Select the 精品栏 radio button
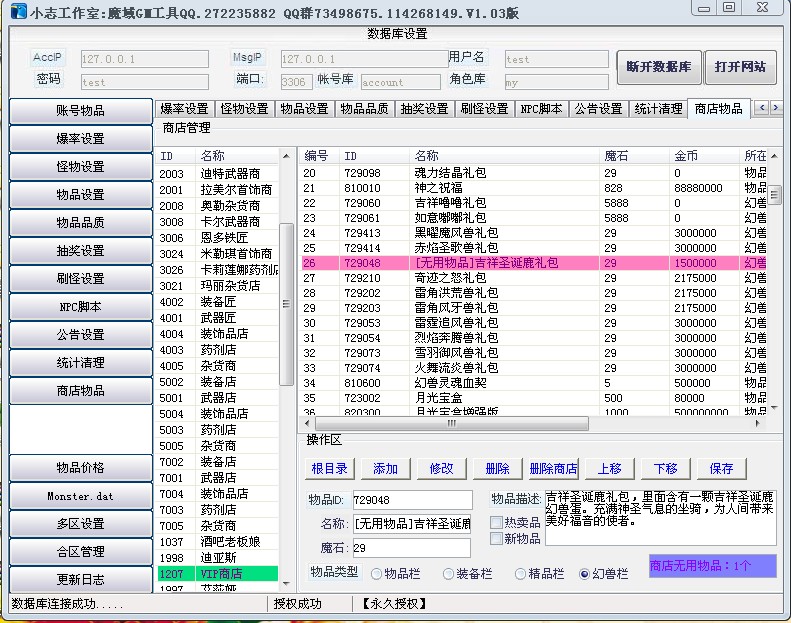Image resolution: width=791 pixels, height=623 pixels. pyautogui.click(x=520, y=574)
